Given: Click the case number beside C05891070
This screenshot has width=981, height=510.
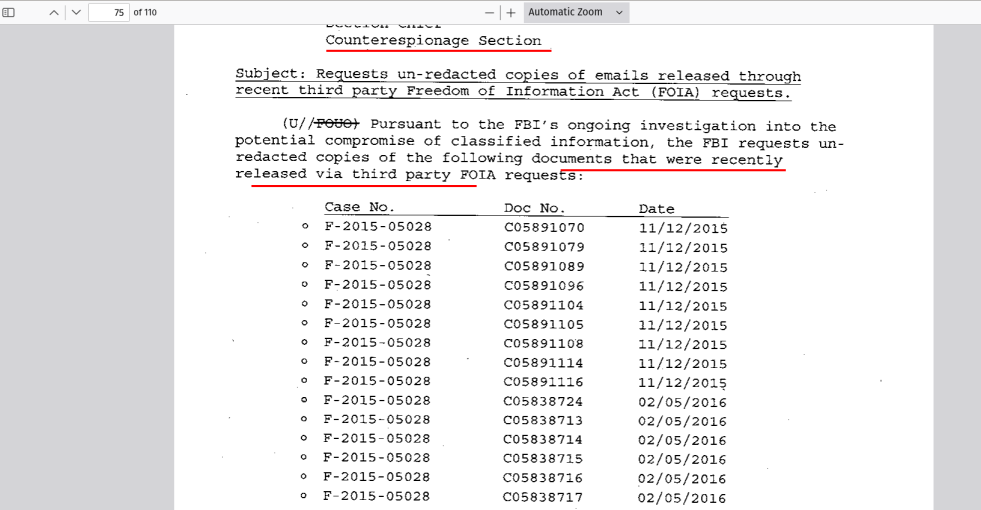Looking at the screenshot, I should click(x=378, y=226).
